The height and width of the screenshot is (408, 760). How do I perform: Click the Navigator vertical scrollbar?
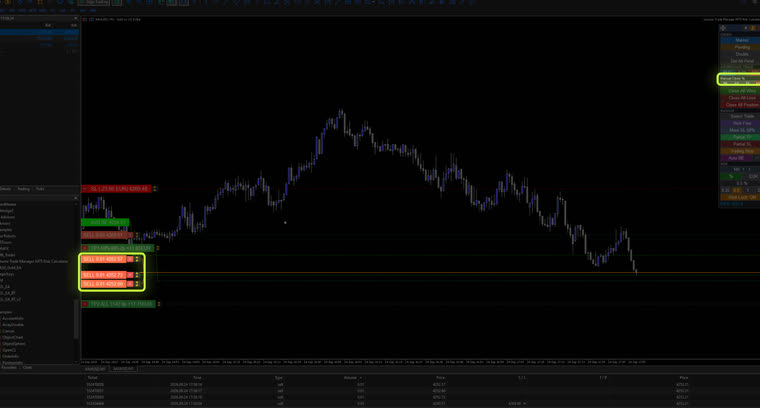point(76,320)
